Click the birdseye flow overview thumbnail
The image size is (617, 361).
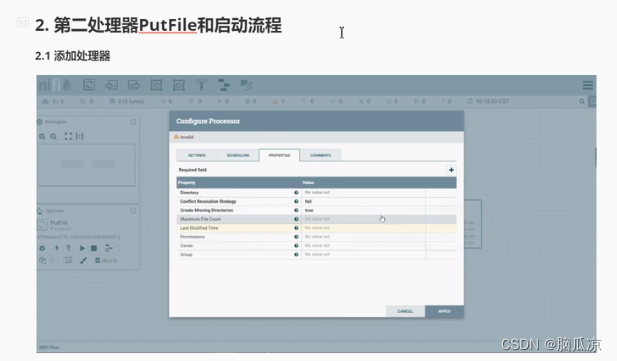pos(86,165)
